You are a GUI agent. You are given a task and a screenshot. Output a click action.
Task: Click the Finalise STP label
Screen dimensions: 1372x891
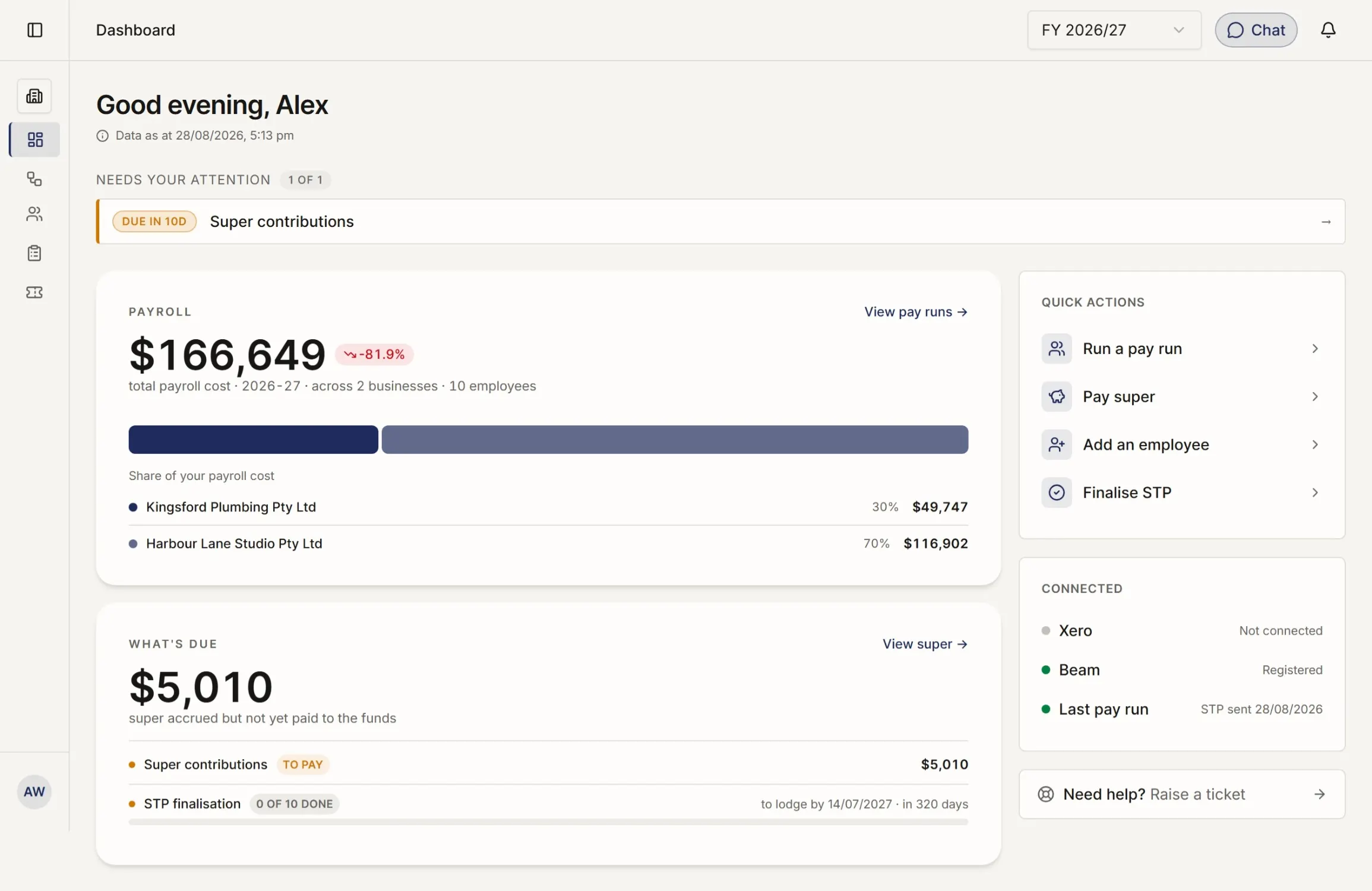coord(1127,493)
